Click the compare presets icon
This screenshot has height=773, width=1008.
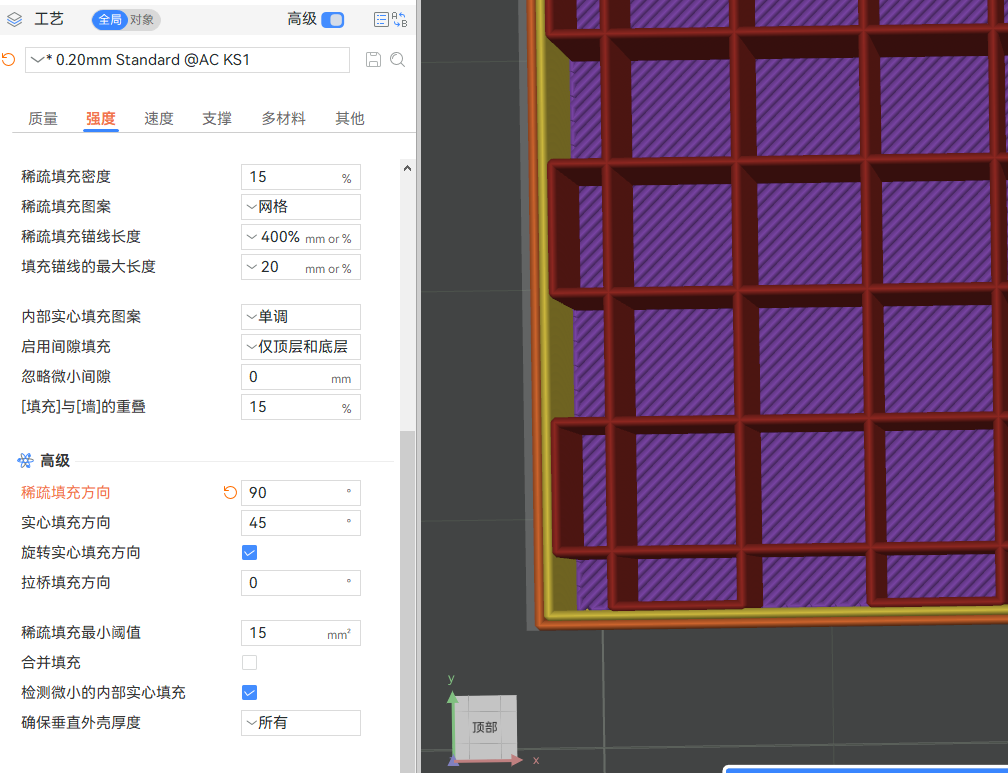point(399,20)
